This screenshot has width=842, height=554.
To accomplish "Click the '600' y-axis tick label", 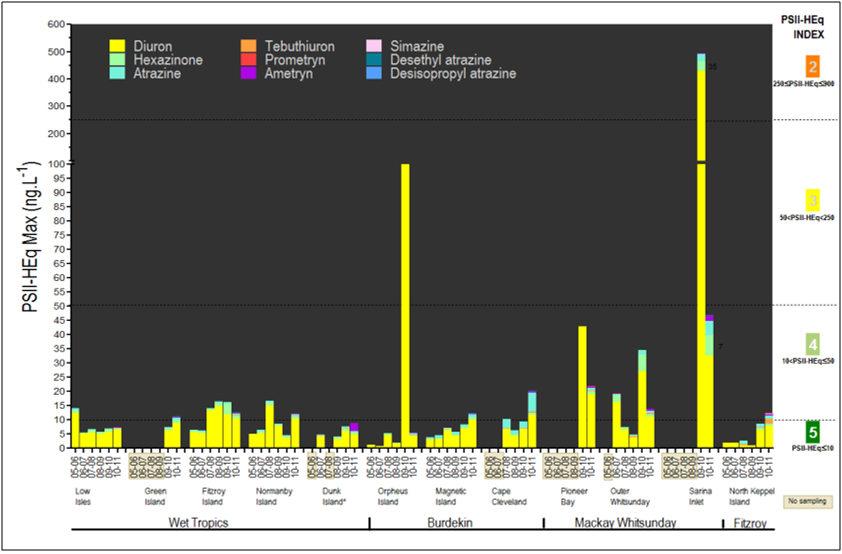I will coord(56,24).
